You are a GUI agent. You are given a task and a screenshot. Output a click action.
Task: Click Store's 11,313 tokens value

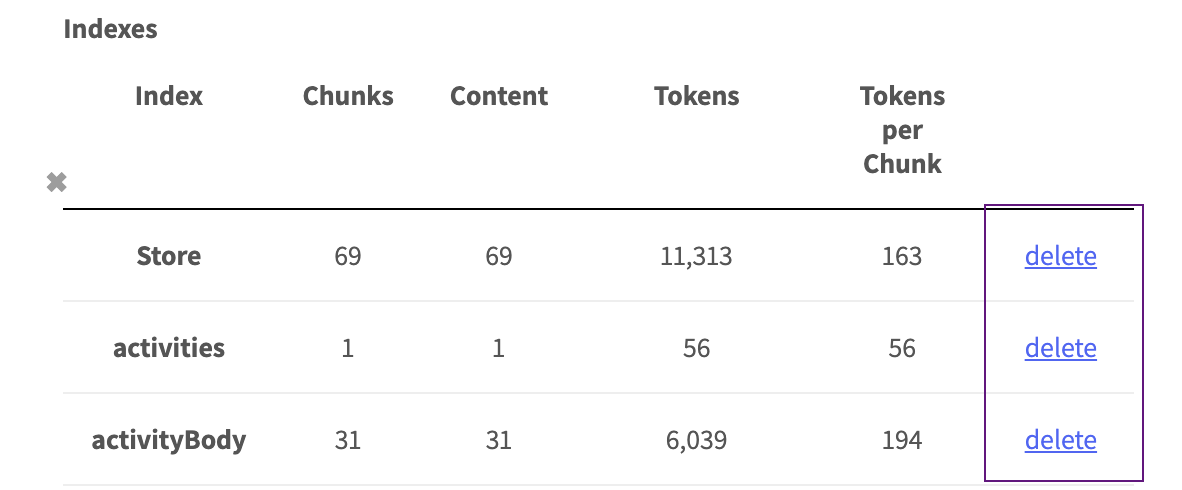click(697, 256)
